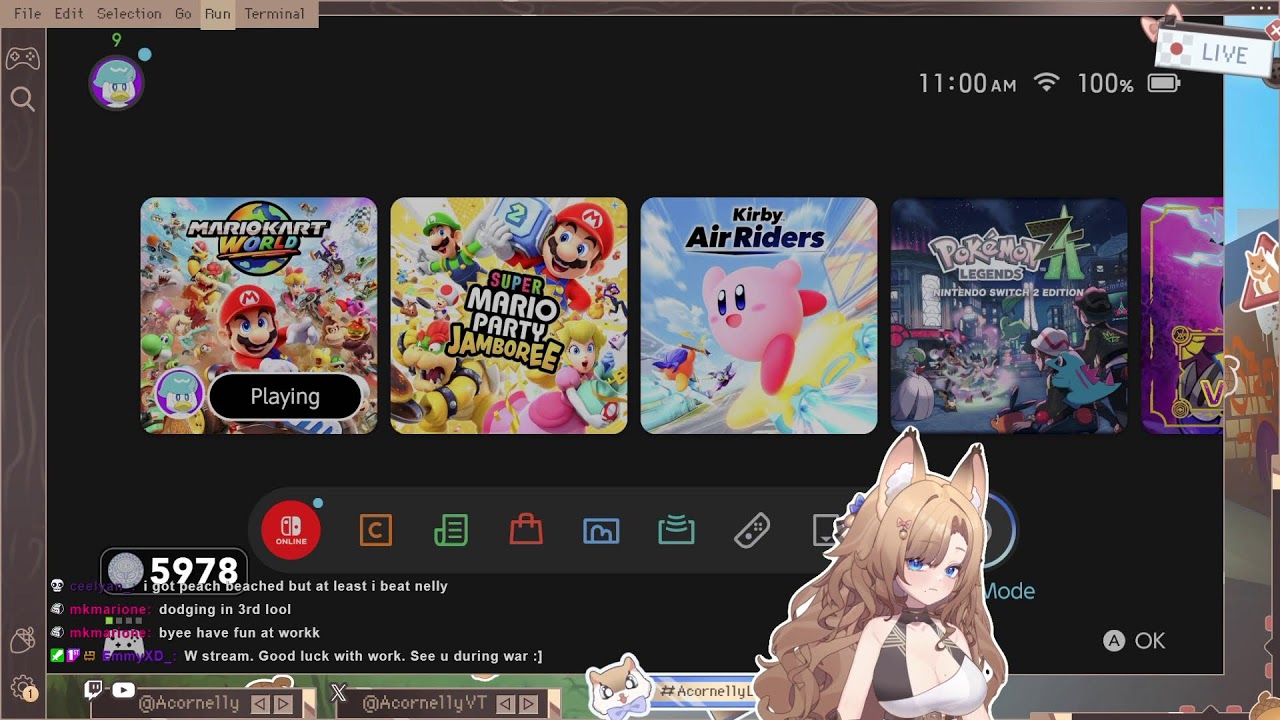Screen dimensions: 1280x720
Task: Click the green 9 above the avatar
Action: pos(117,40)
